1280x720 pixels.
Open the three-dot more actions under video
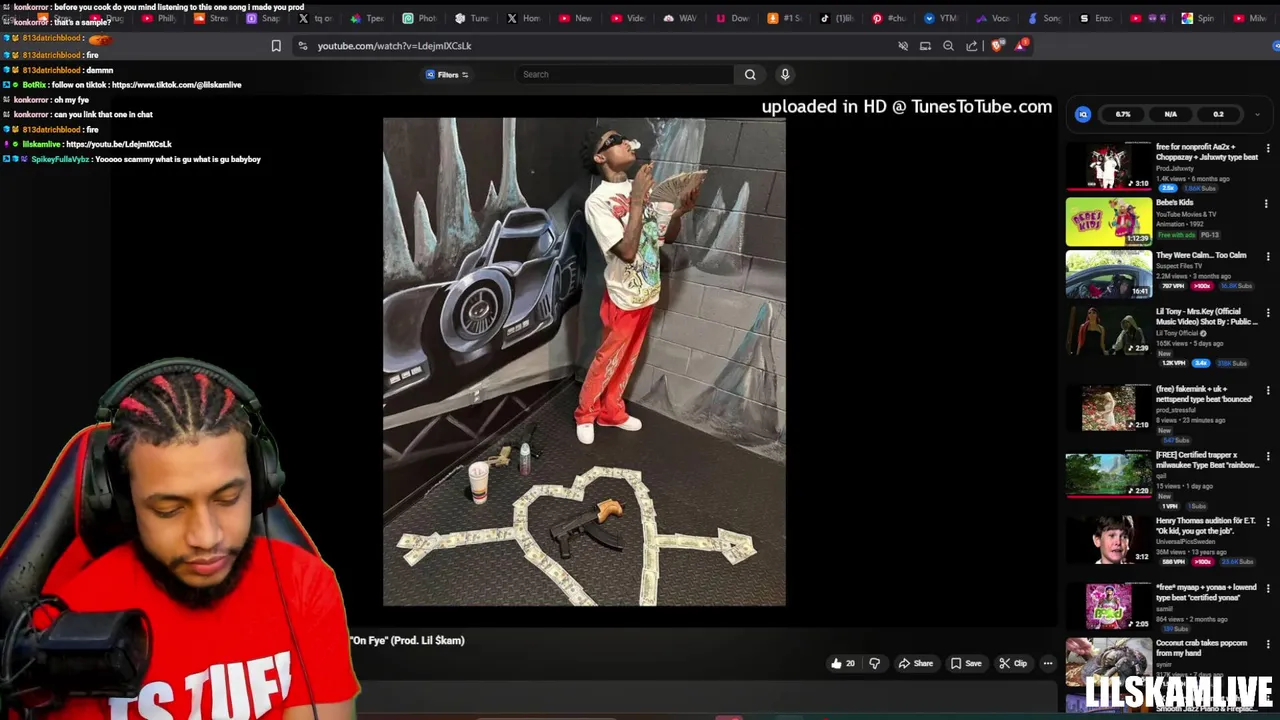click(1048, 663)
